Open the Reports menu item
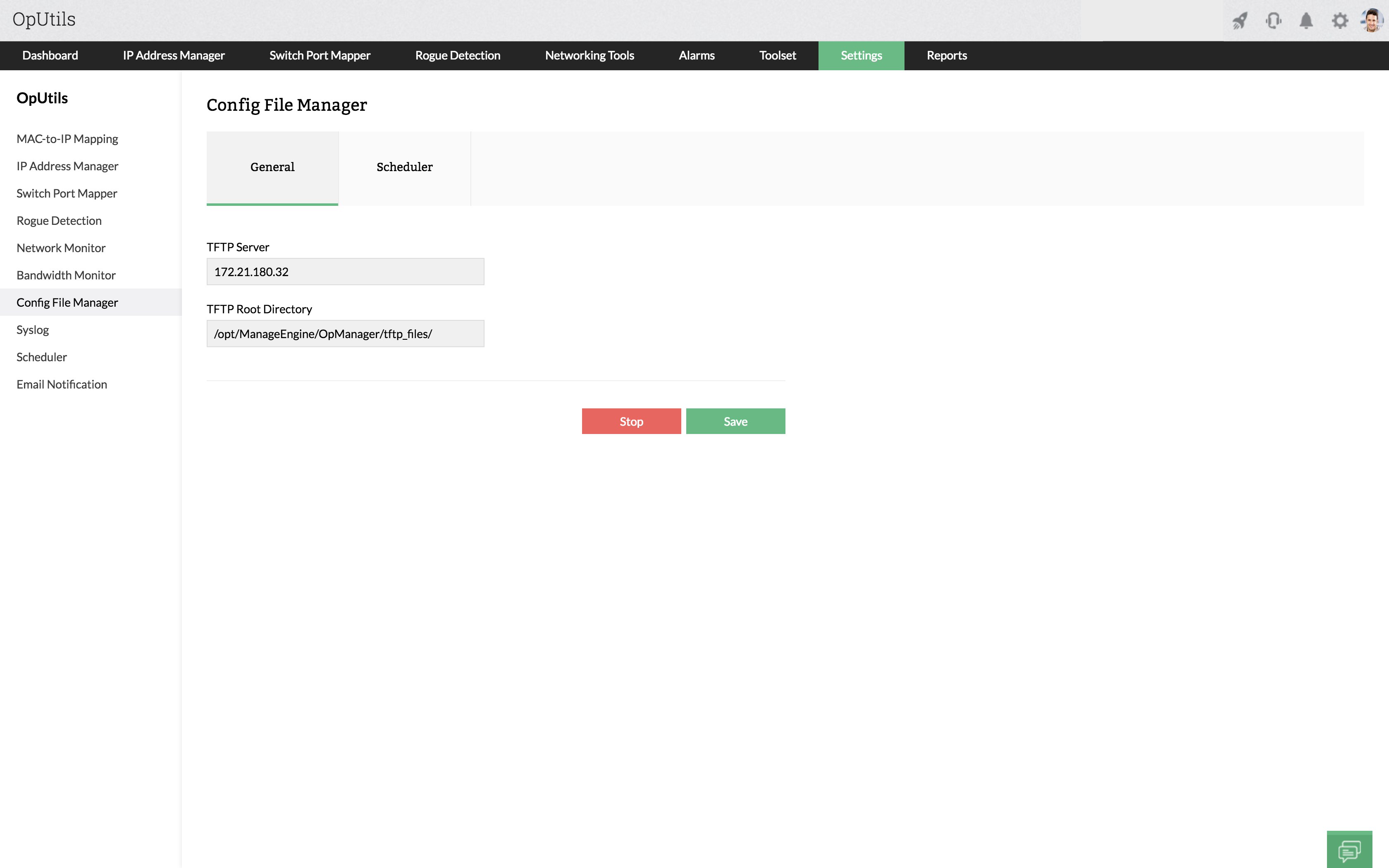Viewport: 1389px width, 868px height. (947, 56)
